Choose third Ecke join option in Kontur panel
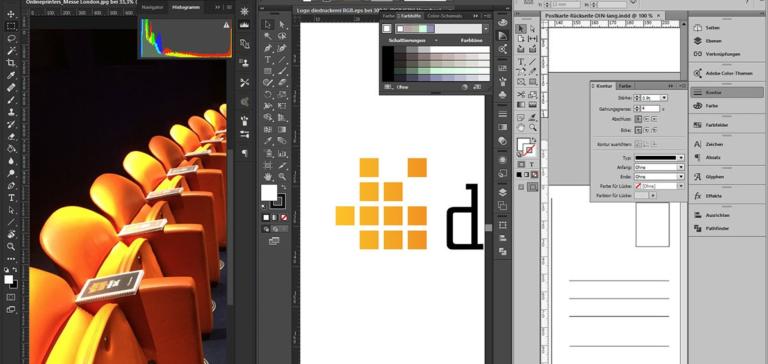768x364 pixels. (654, 130)
